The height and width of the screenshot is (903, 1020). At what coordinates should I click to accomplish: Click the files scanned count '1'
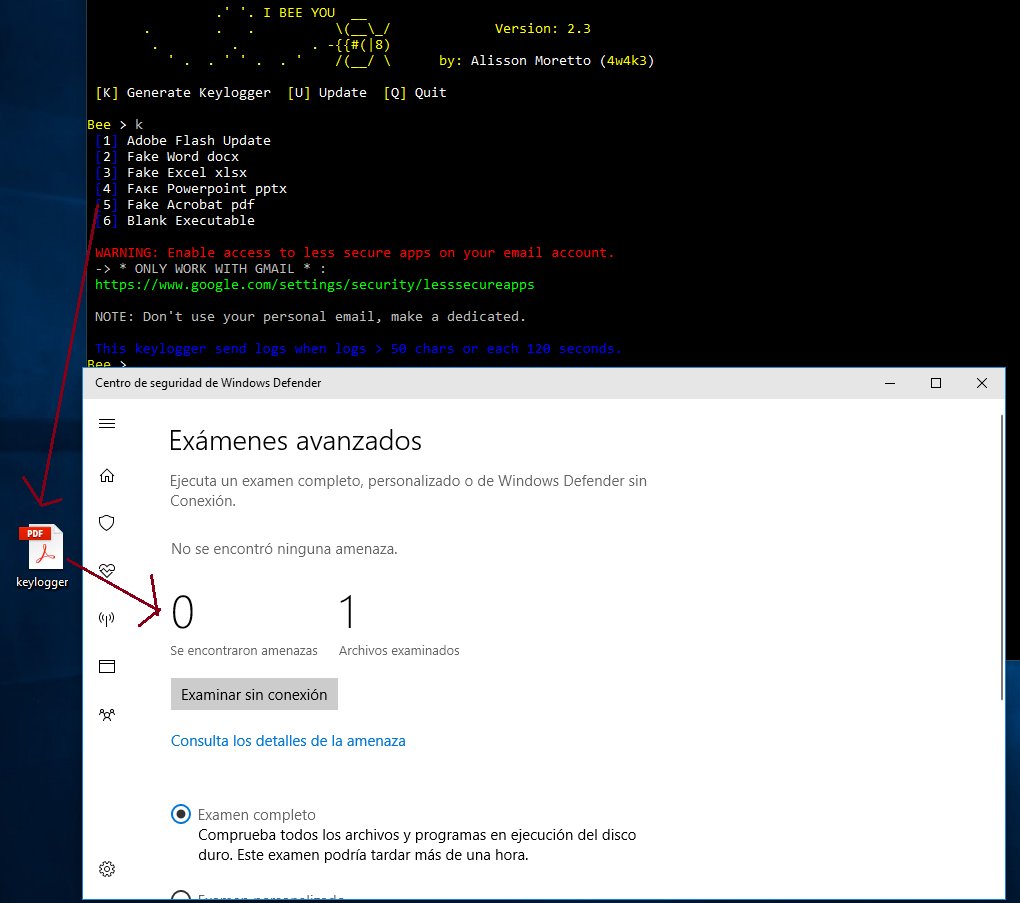347,612
